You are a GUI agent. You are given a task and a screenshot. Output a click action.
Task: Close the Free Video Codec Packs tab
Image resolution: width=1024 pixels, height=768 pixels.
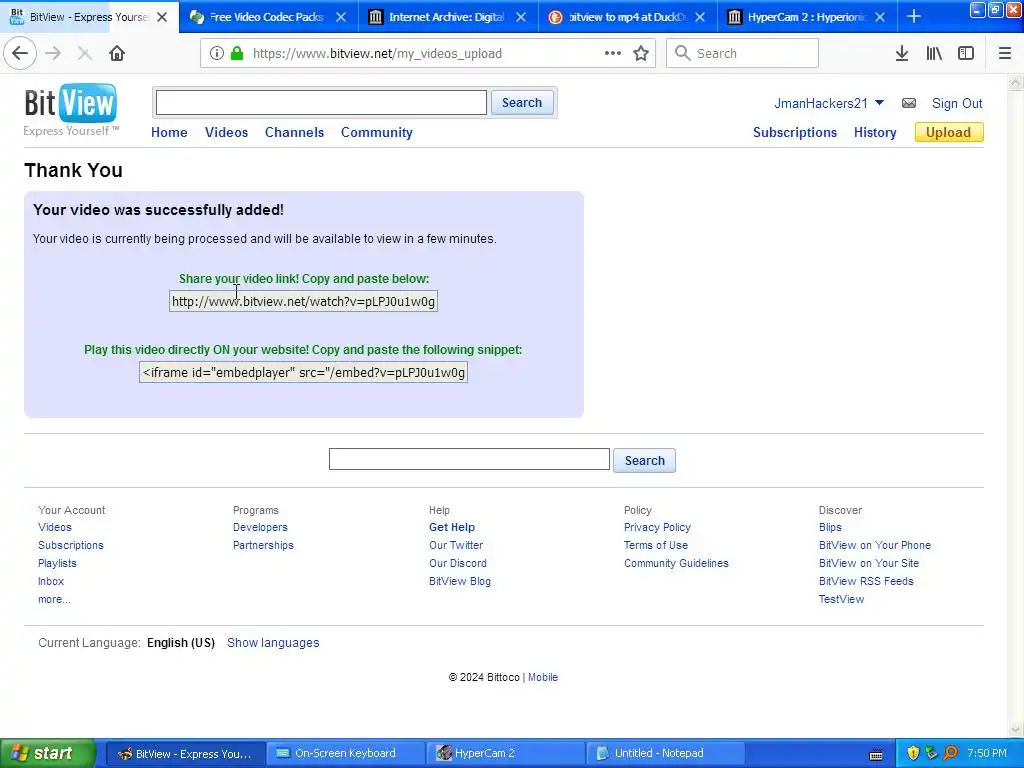[x=341, y=17]
